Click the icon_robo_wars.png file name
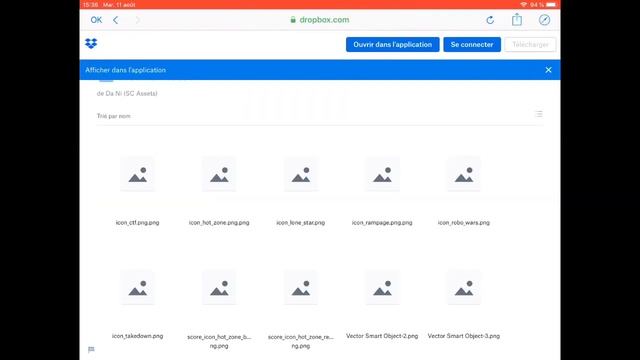Viewport: 640px width, 360px height. click(x=464, y=222)
